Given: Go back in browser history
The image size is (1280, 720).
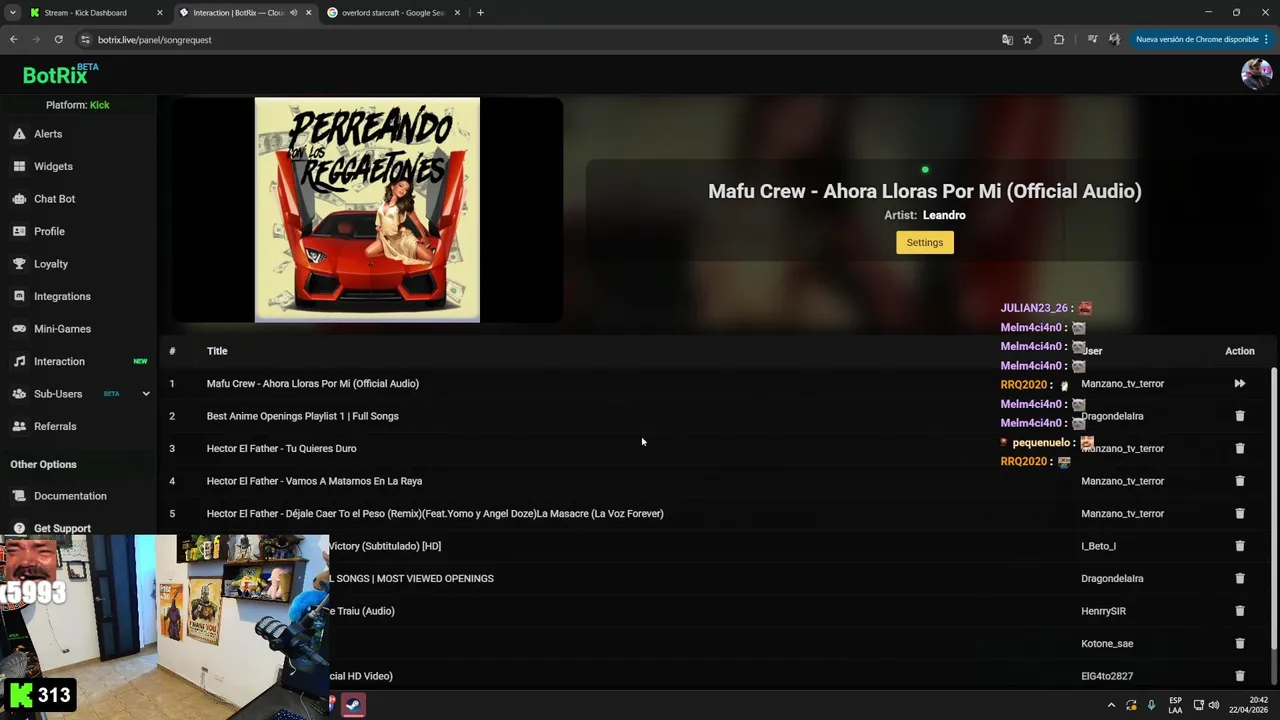Looking at the screenshot, I should point(14,40).
